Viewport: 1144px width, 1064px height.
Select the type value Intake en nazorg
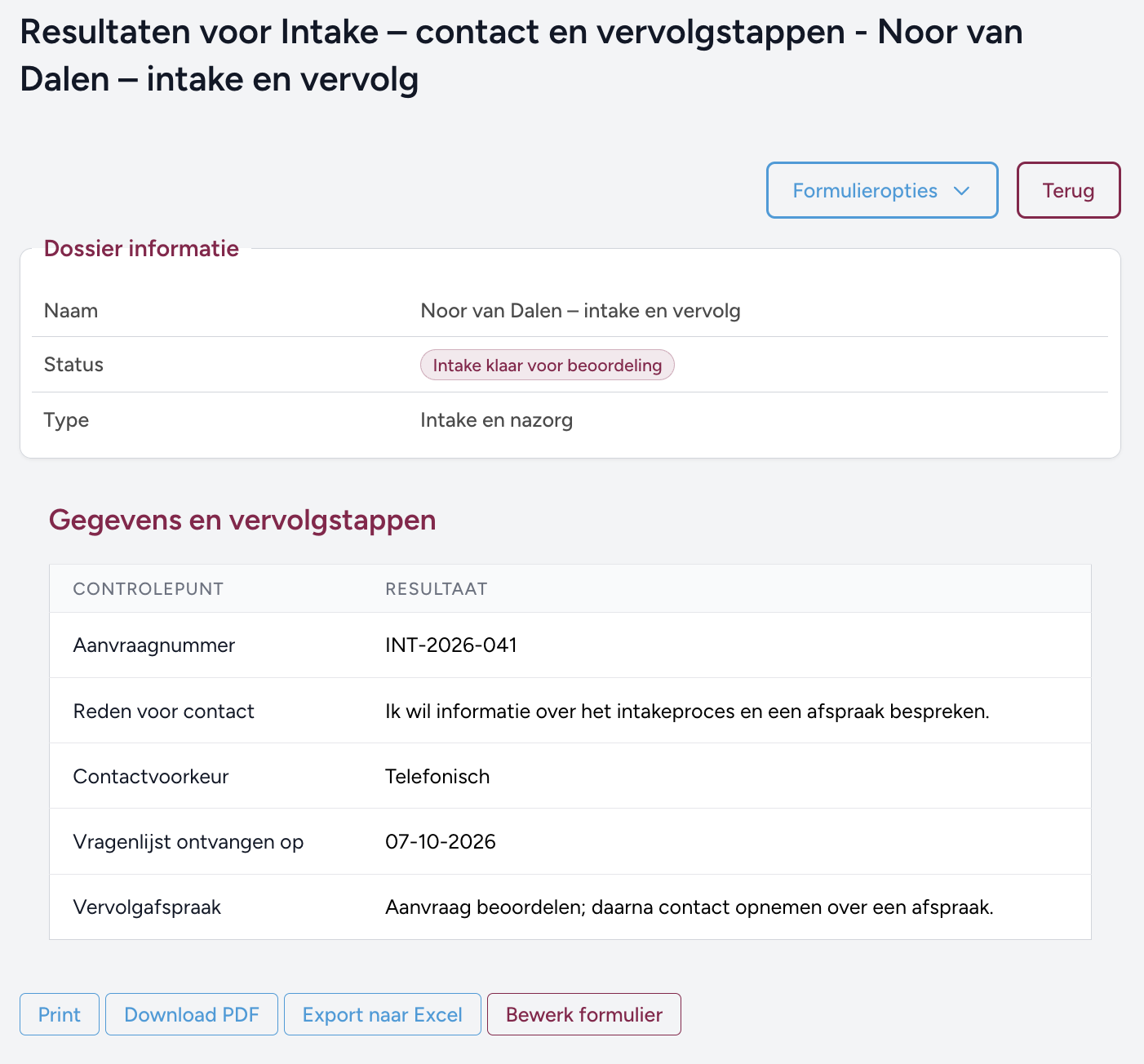click(496, 420)
